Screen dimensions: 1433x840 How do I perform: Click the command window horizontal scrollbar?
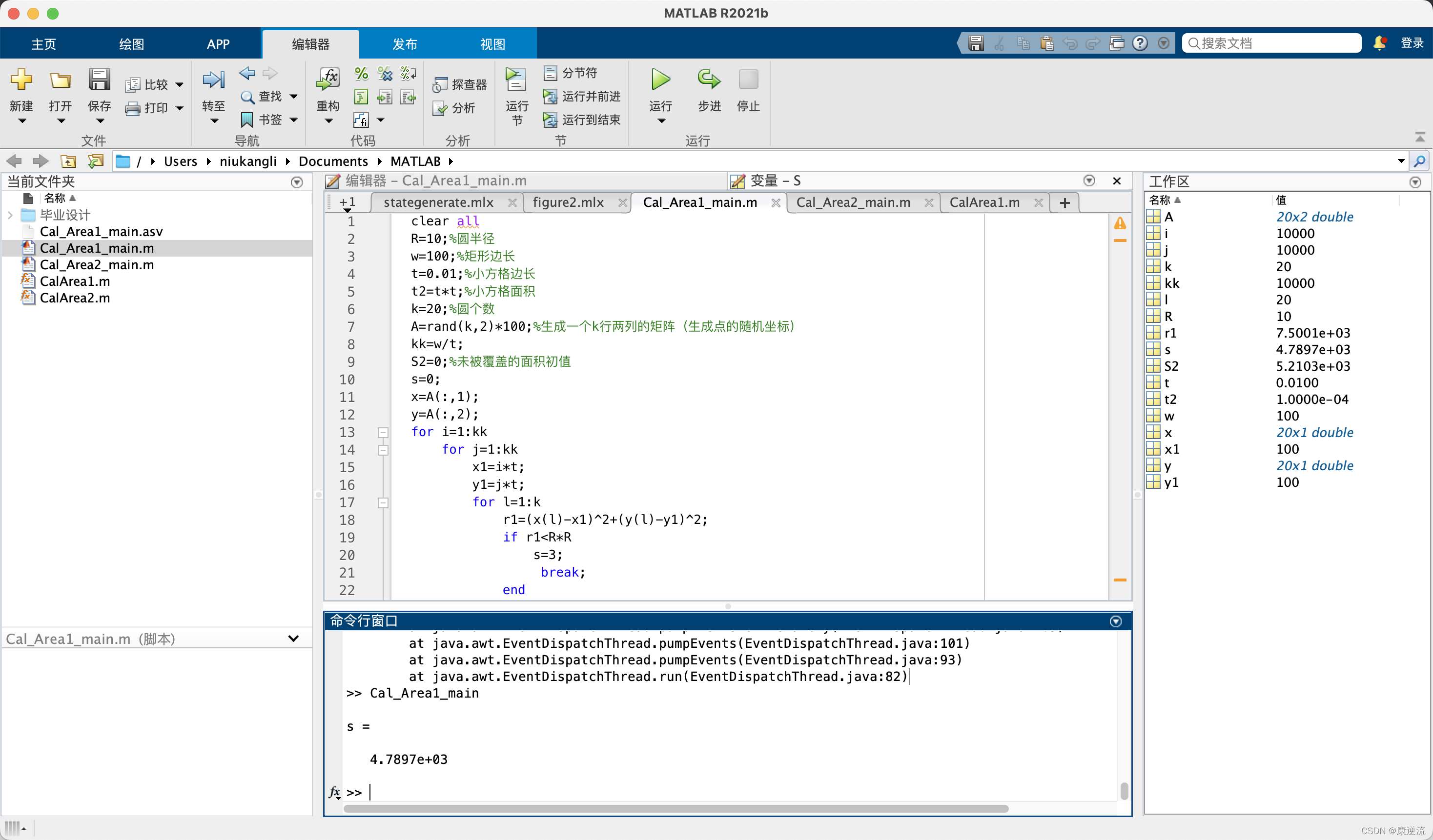[x=676, y=809]
